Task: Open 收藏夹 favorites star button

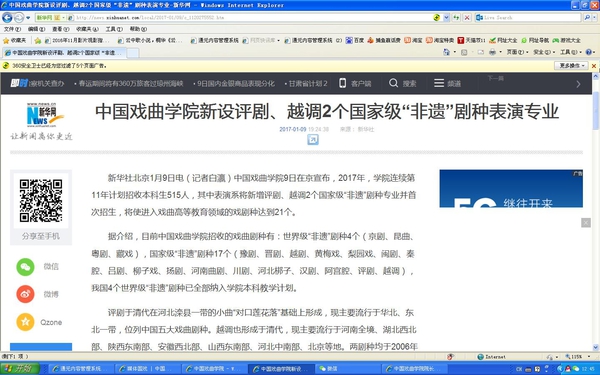Action: click(15, 40)
